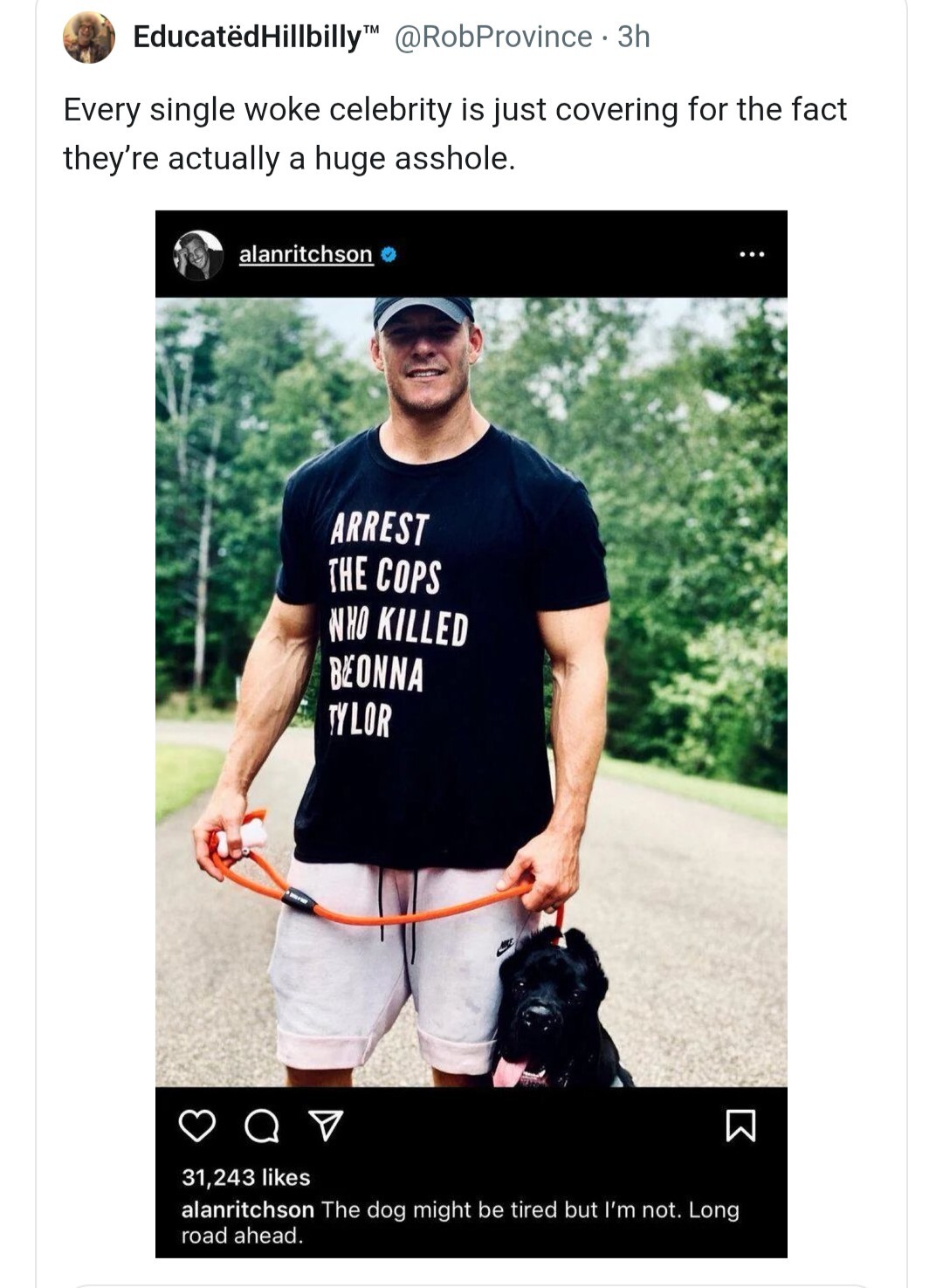Click alanritchson's blue verified badge
The height and width of the screenshot is (1288, 943).
click(389, 252)
